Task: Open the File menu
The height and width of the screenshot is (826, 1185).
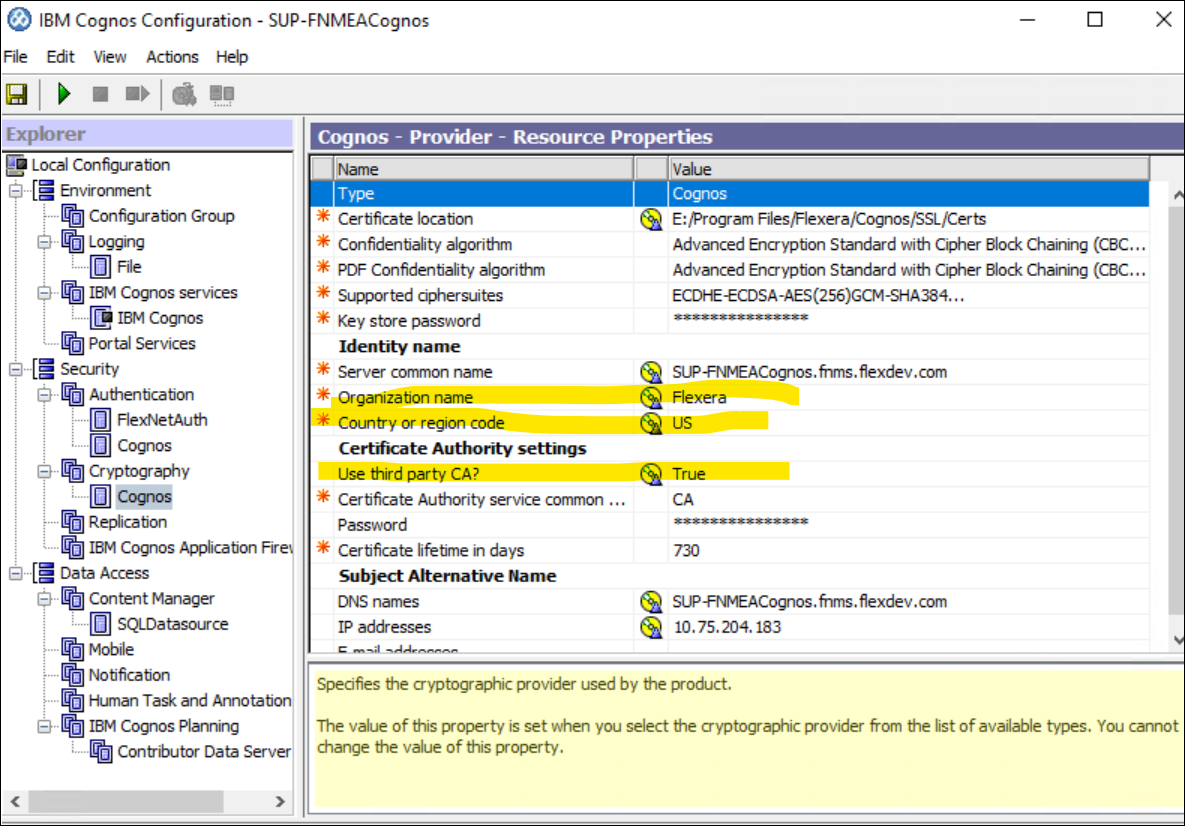Action: click(15, 57)
